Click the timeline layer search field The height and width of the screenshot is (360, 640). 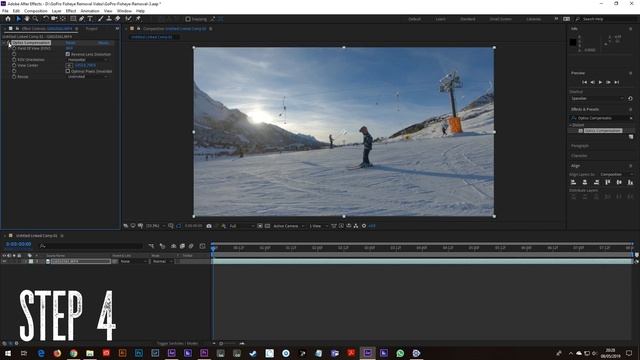tap(91, 246)
